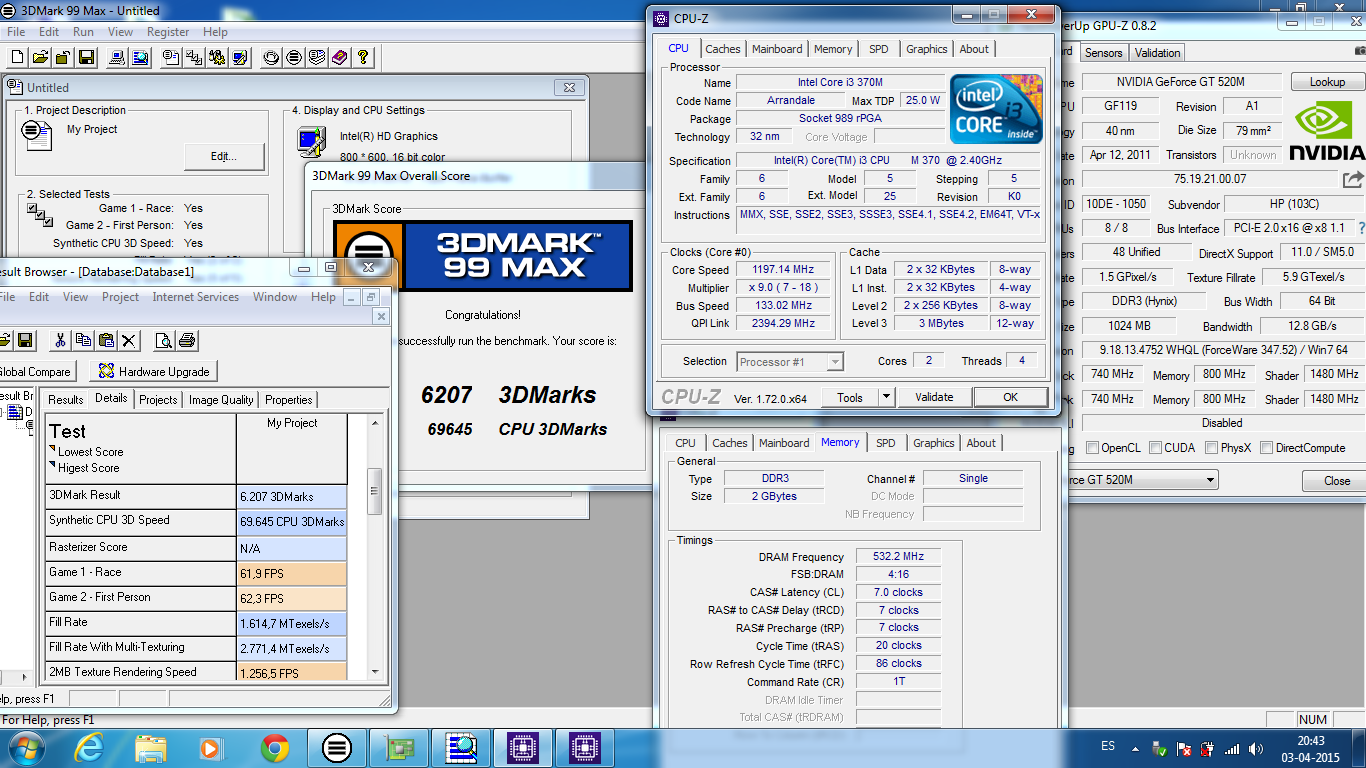Screen dimensions: 1366x768
Task: Click 3DMark round logo icon on taskbar
Action: click(337, 747)
